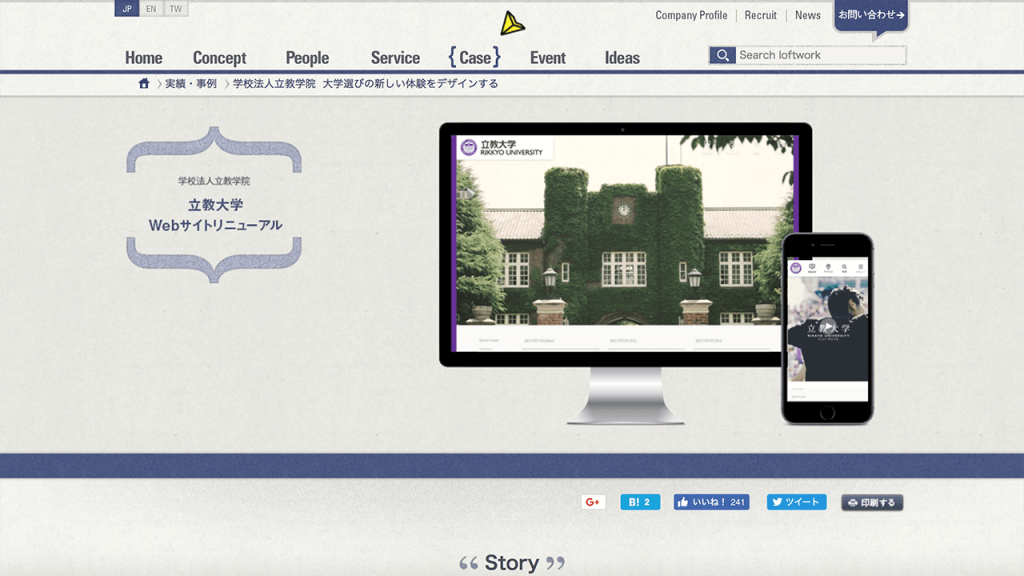1024x576 pixels.
Task: Open the Ideas menu item
Action: 622,57
